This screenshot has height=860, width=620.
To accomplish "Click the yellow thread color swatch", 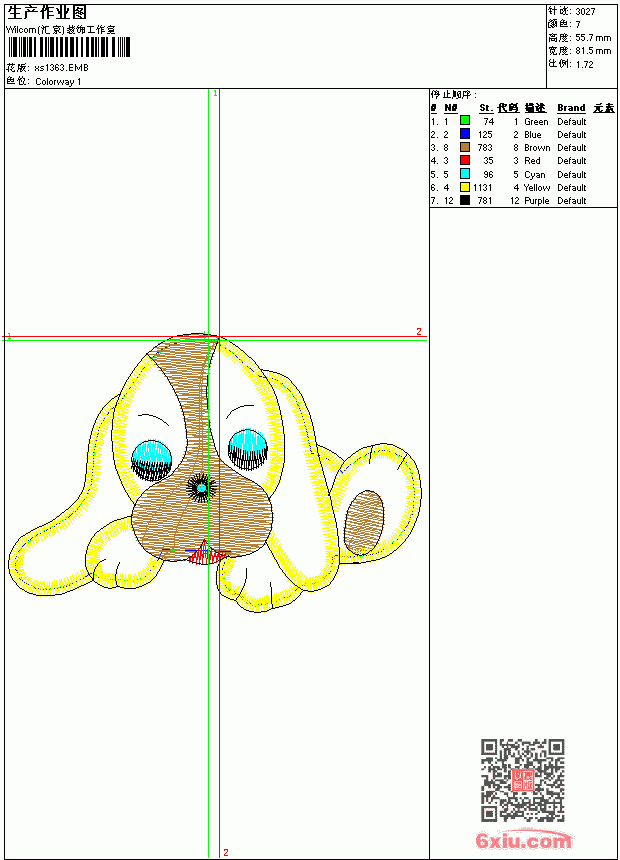I will click(465, 187).
